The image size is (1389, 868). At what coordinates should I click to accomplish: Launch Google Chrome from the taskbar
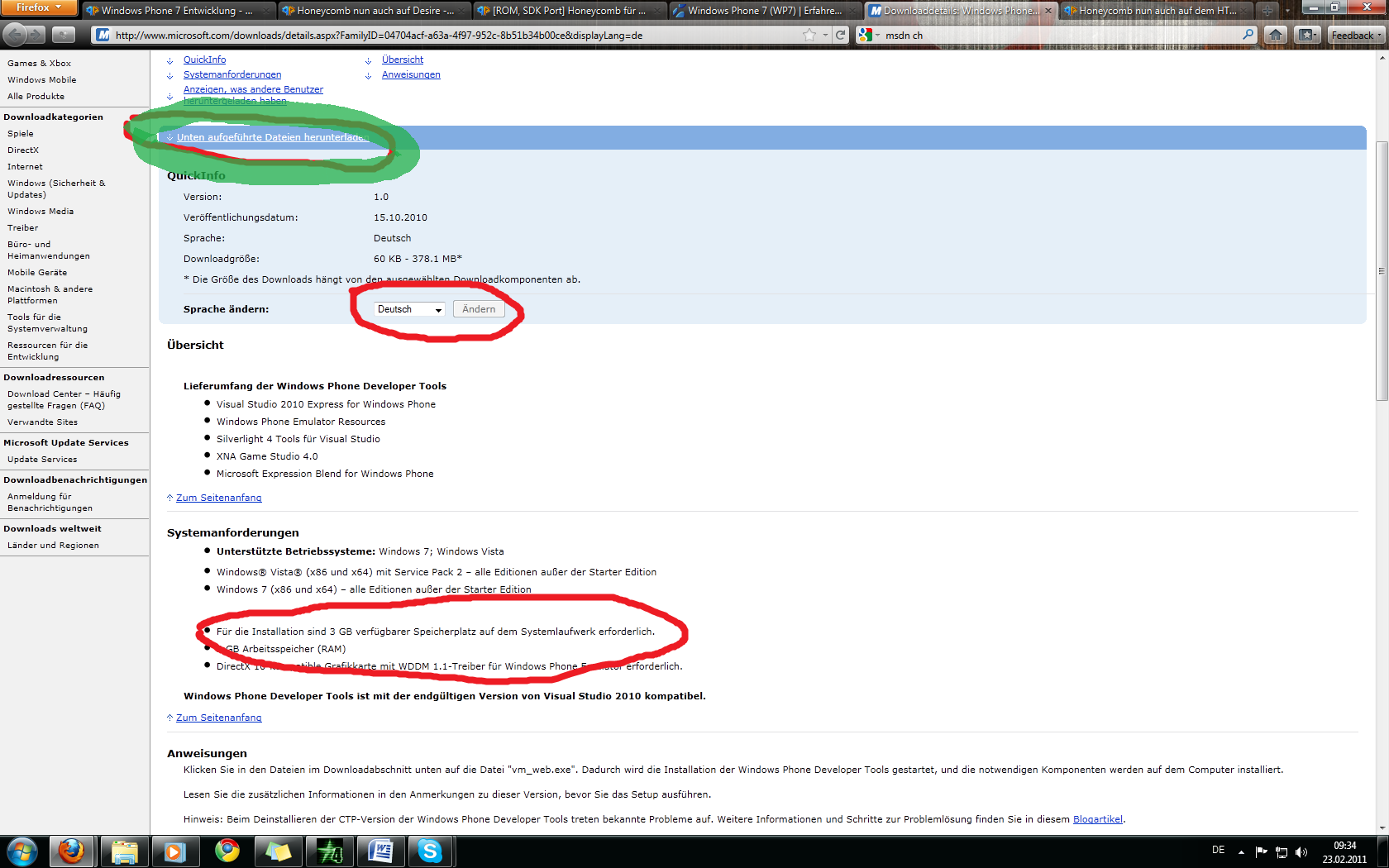(x=227, y=851)
